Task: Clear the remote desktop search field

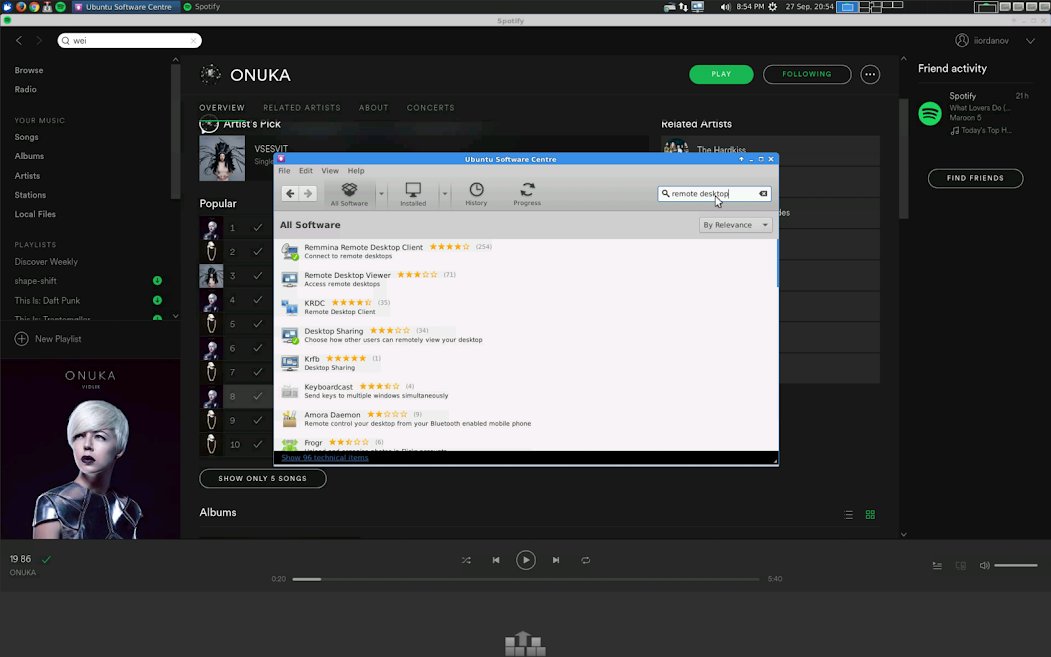Action: click(x=763, y=194)
